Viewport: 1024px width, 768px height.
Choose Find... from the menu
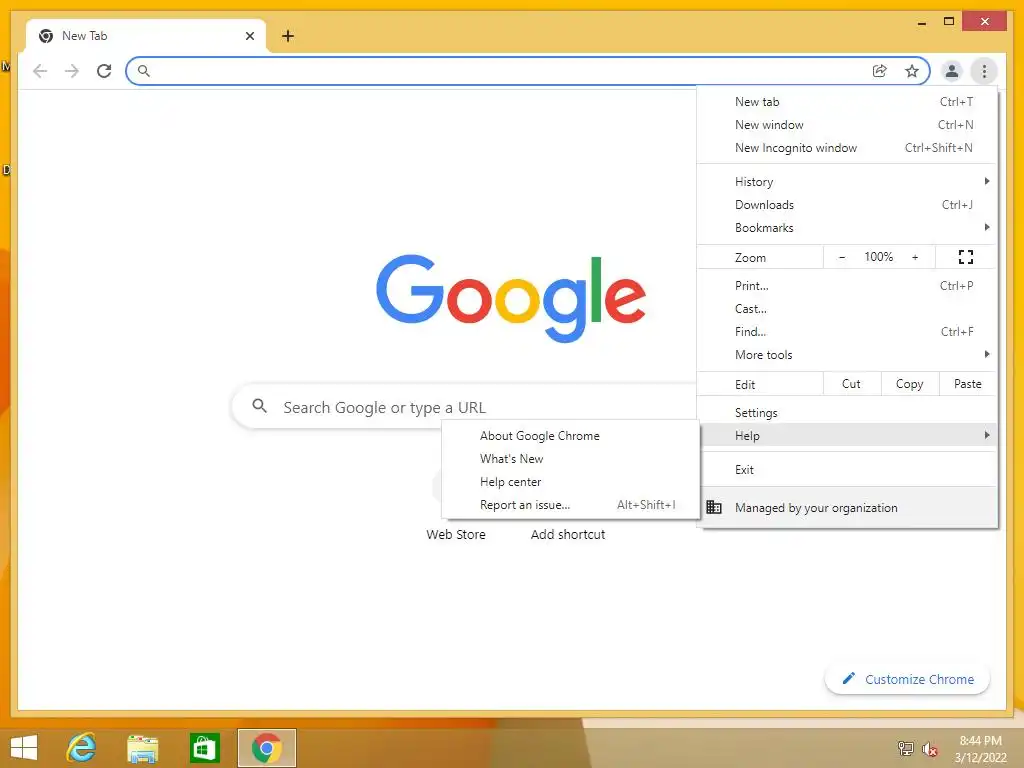847,331
